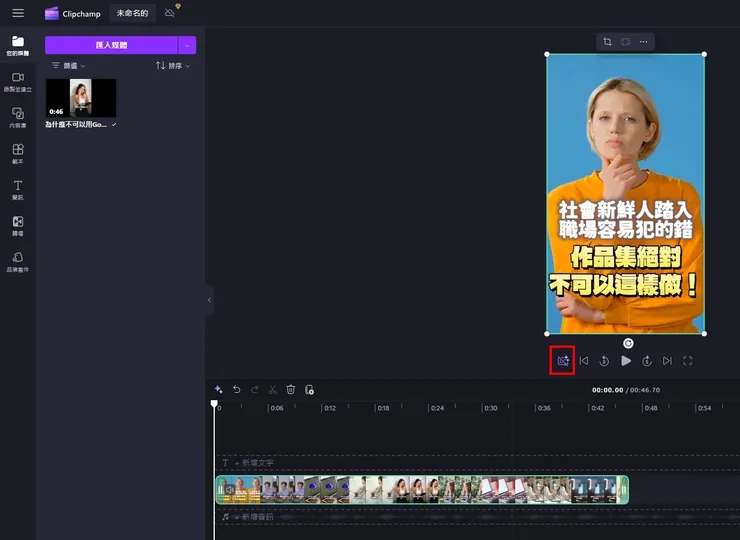Click the 0:12 mark on timeline ruler
The width and height of the screenshot is (740, 540).
coord(329,408)
